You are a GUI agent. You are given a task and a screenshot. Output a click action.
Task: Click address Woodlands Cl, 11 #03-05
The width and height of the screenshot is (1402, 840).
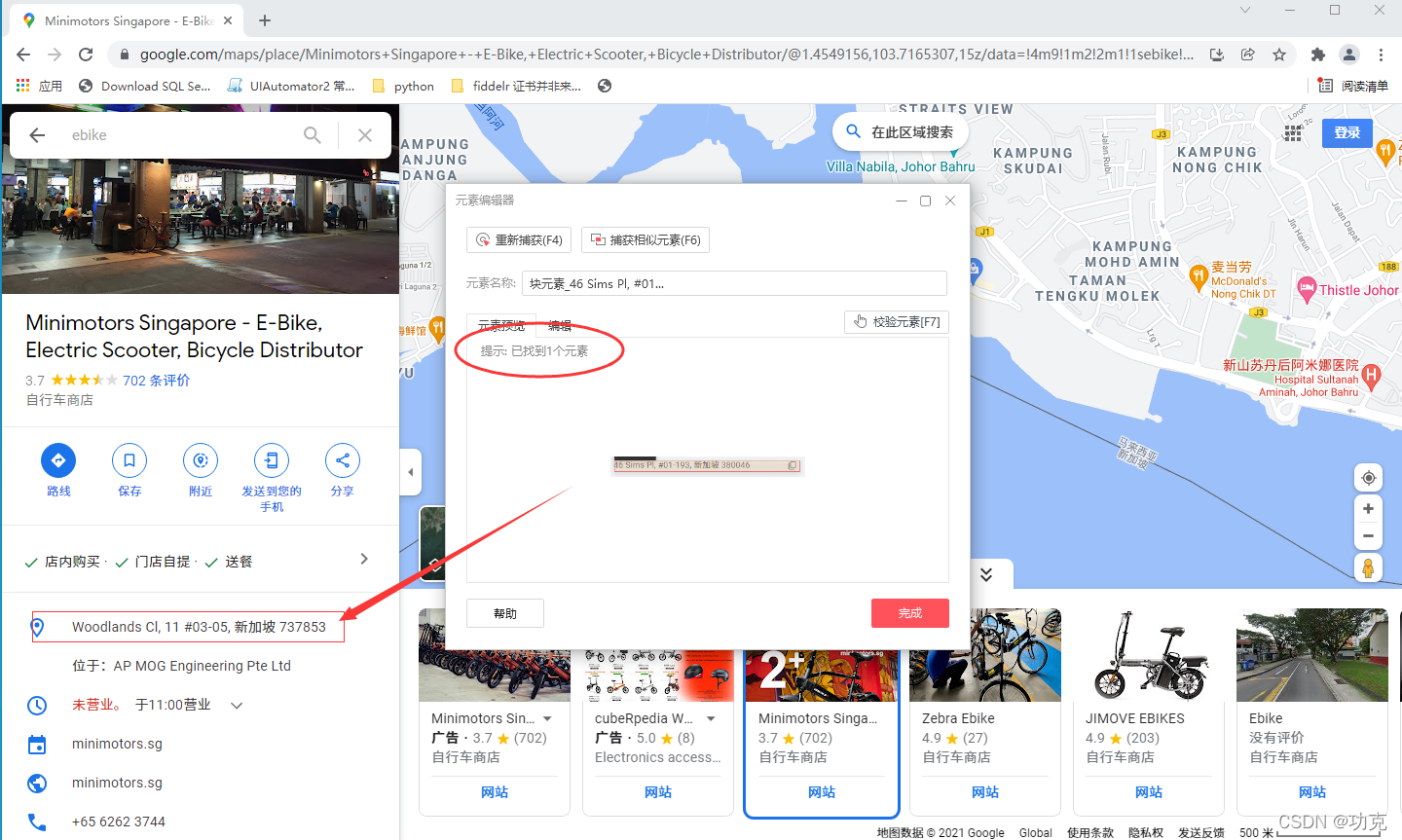(x=199, y=627)
